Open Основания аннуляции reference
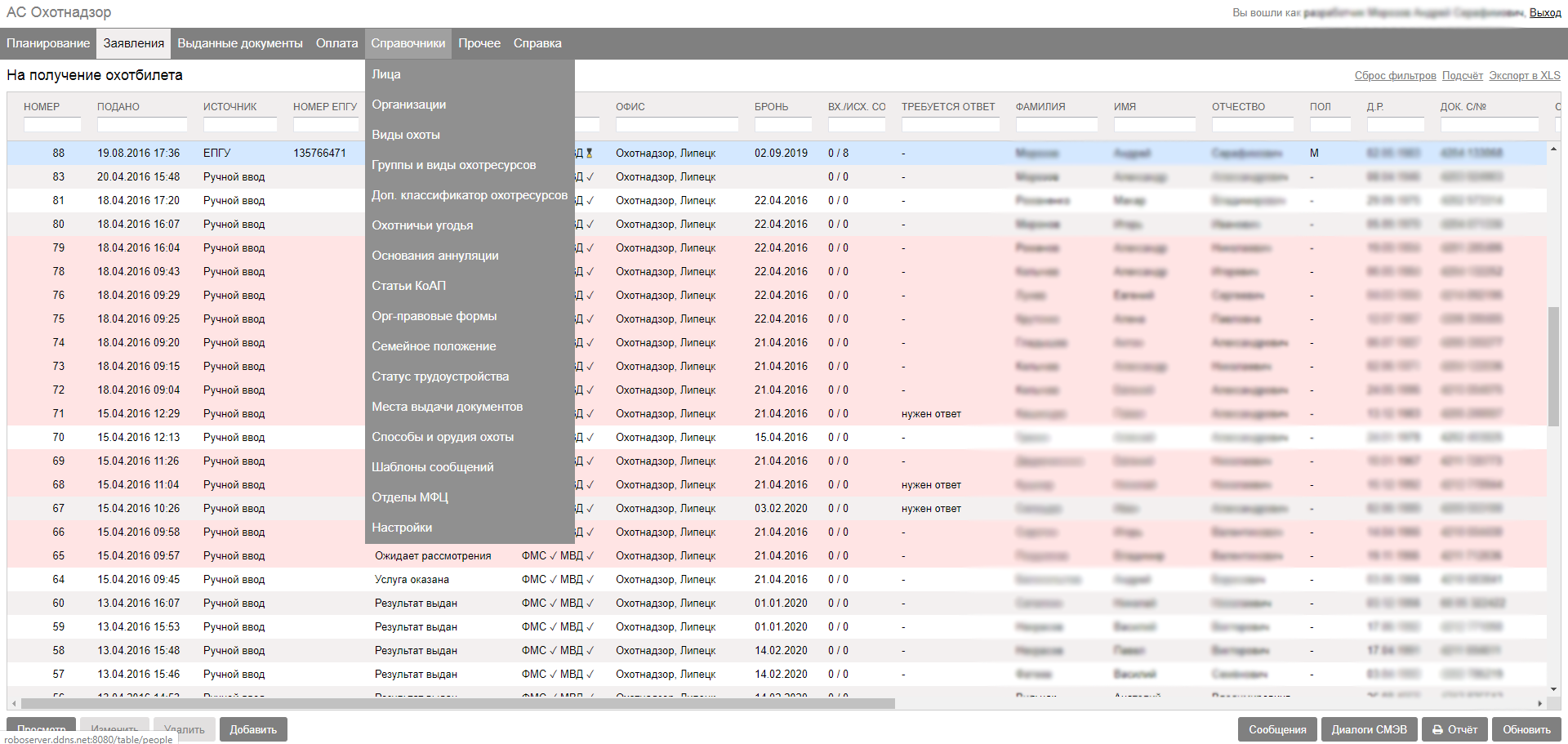This screenshot has width=1568, height=744. coord(470,256)
